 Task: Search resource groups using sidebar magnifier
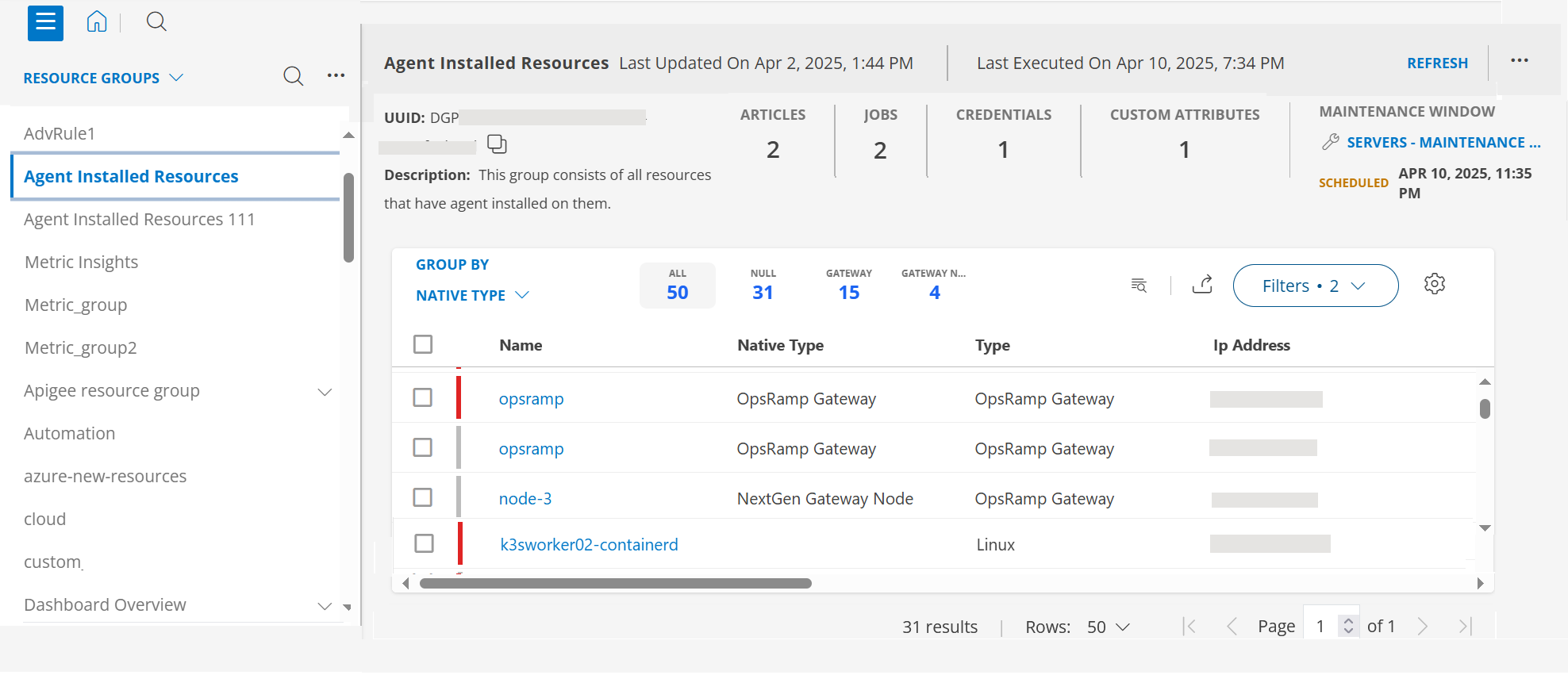click(x=293, y=76)
